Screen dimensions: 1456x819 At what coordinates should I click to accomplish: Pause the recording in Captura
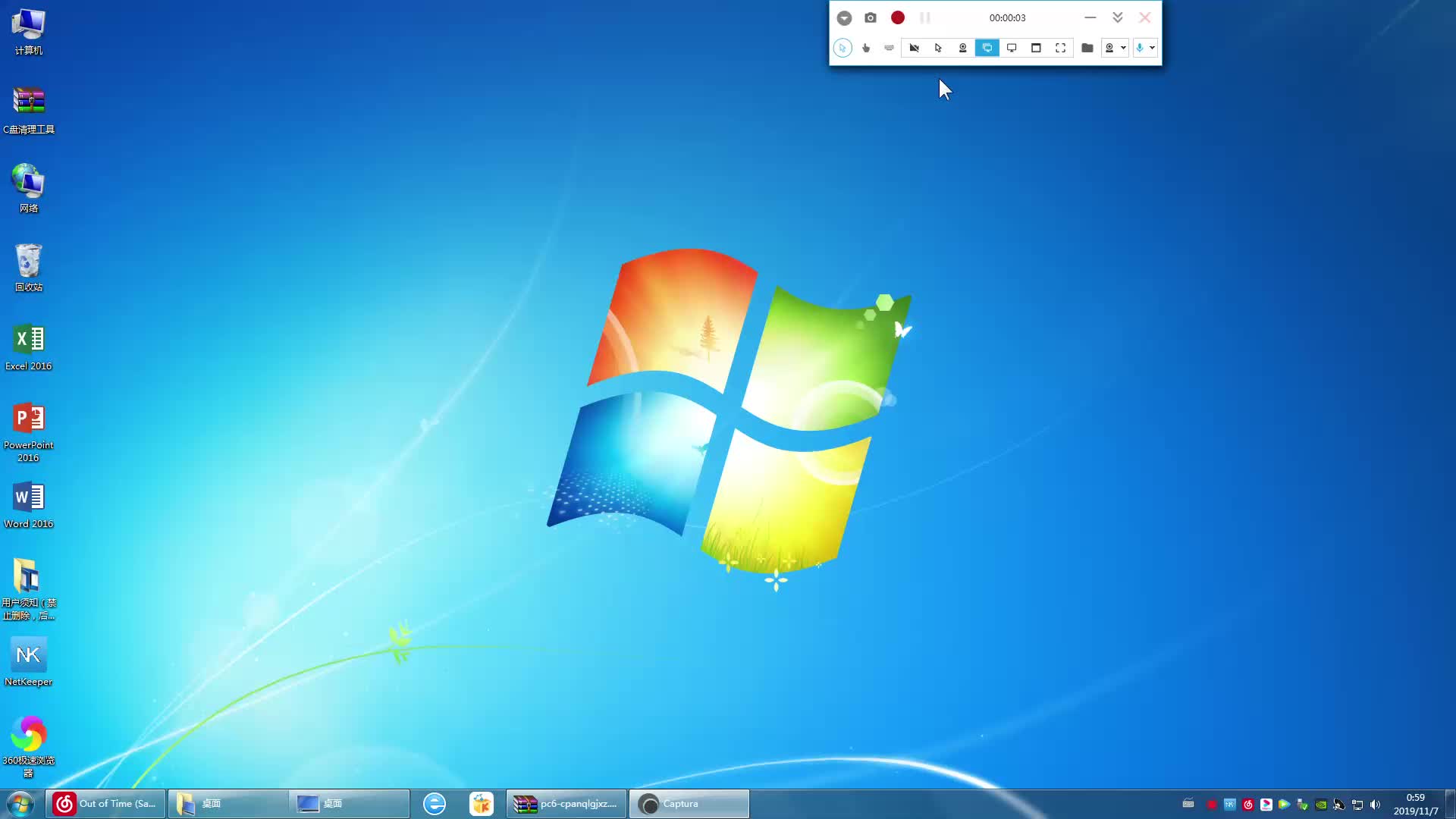coord(924,17)
